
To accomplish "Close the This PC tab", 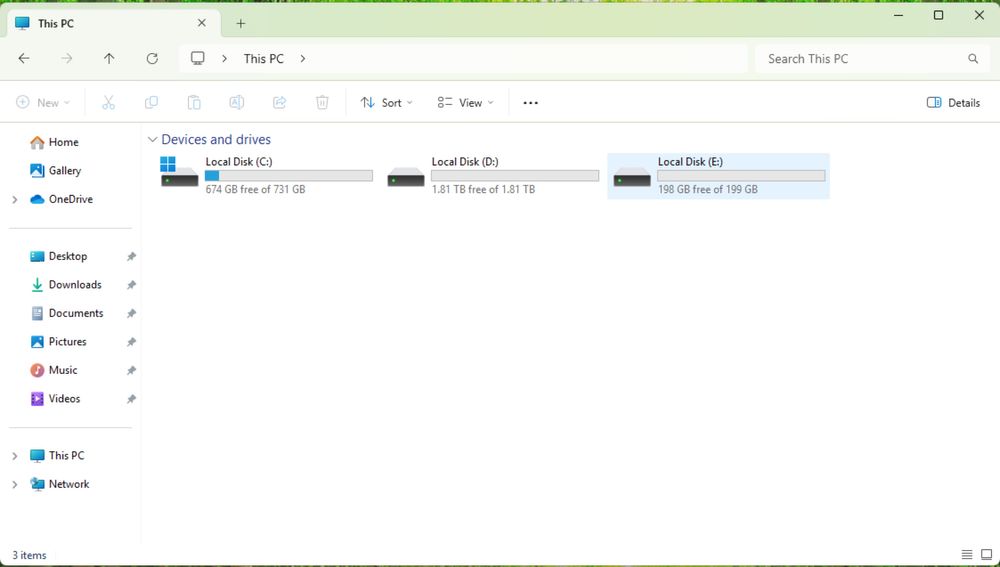I will (x=202, y=23).
